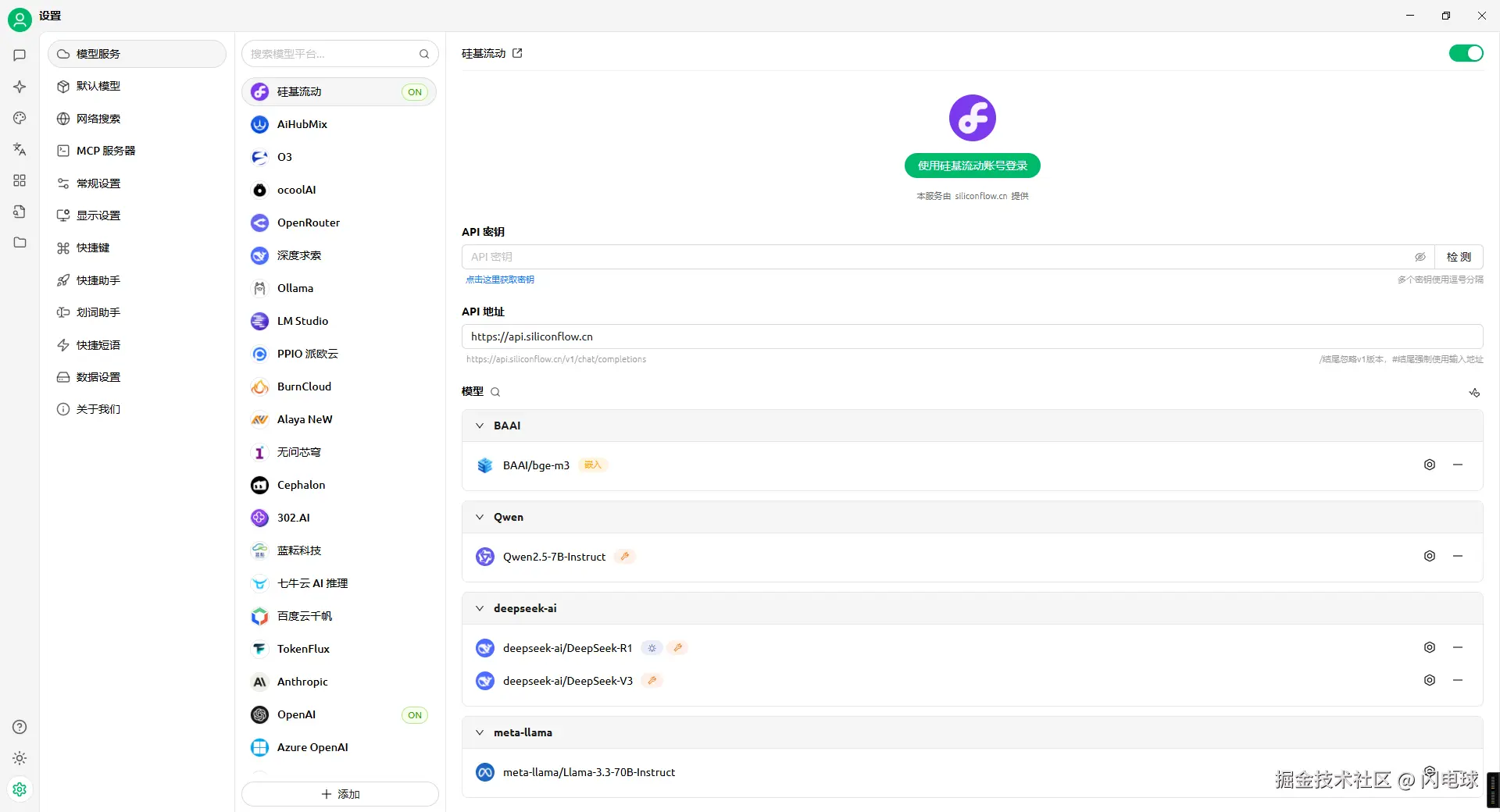Collapse the meta-llama model group
Image resolution: width=1500 pixels, height=812 pixels.
[x=480, y=732]
